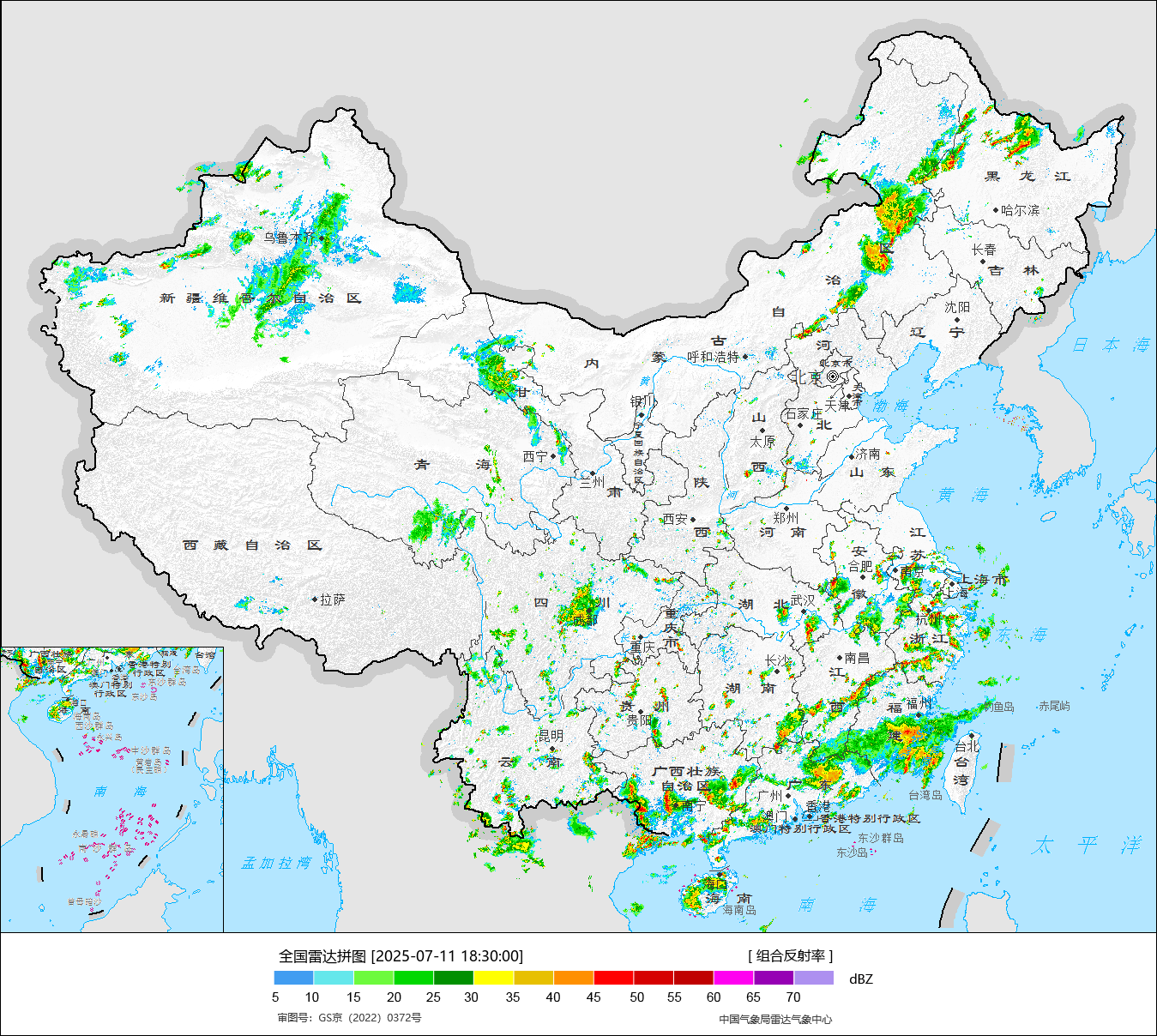
Task: Select the Nanchang (南昌) city dot
Action: (x=839, y=658)
